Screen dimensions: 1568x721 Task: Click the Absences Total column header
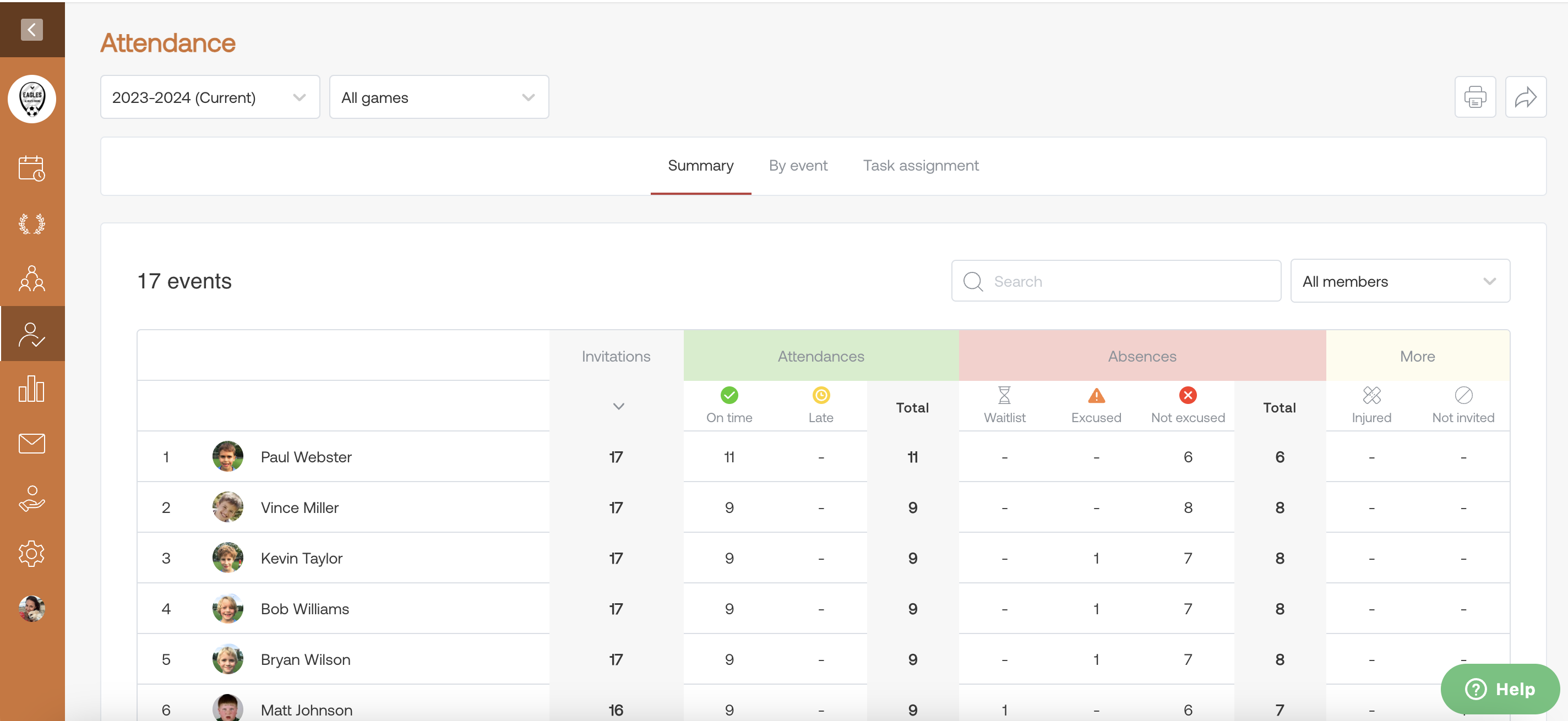pos(1279,408)
